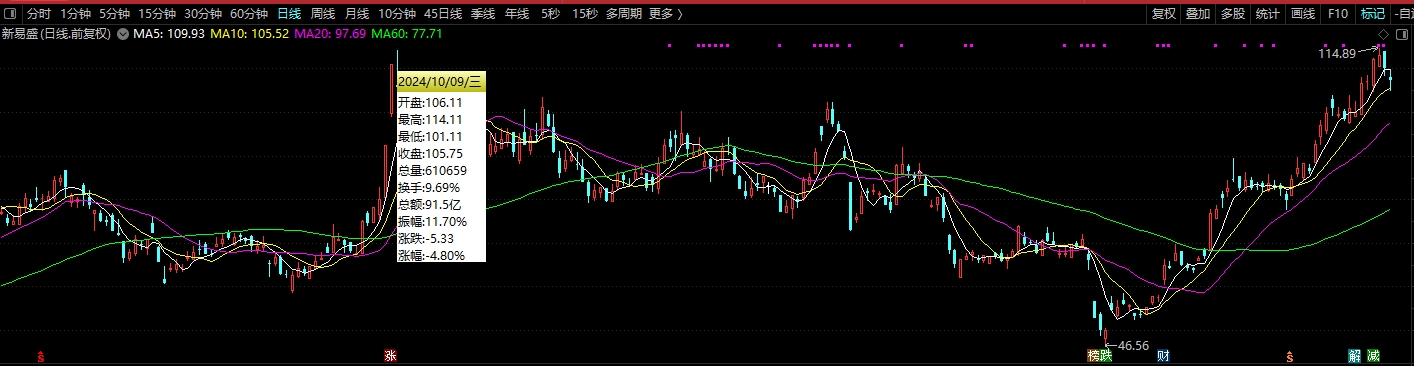
Task: Open F10 company information
Action: pyautogui.click(x=1337, y=14)
